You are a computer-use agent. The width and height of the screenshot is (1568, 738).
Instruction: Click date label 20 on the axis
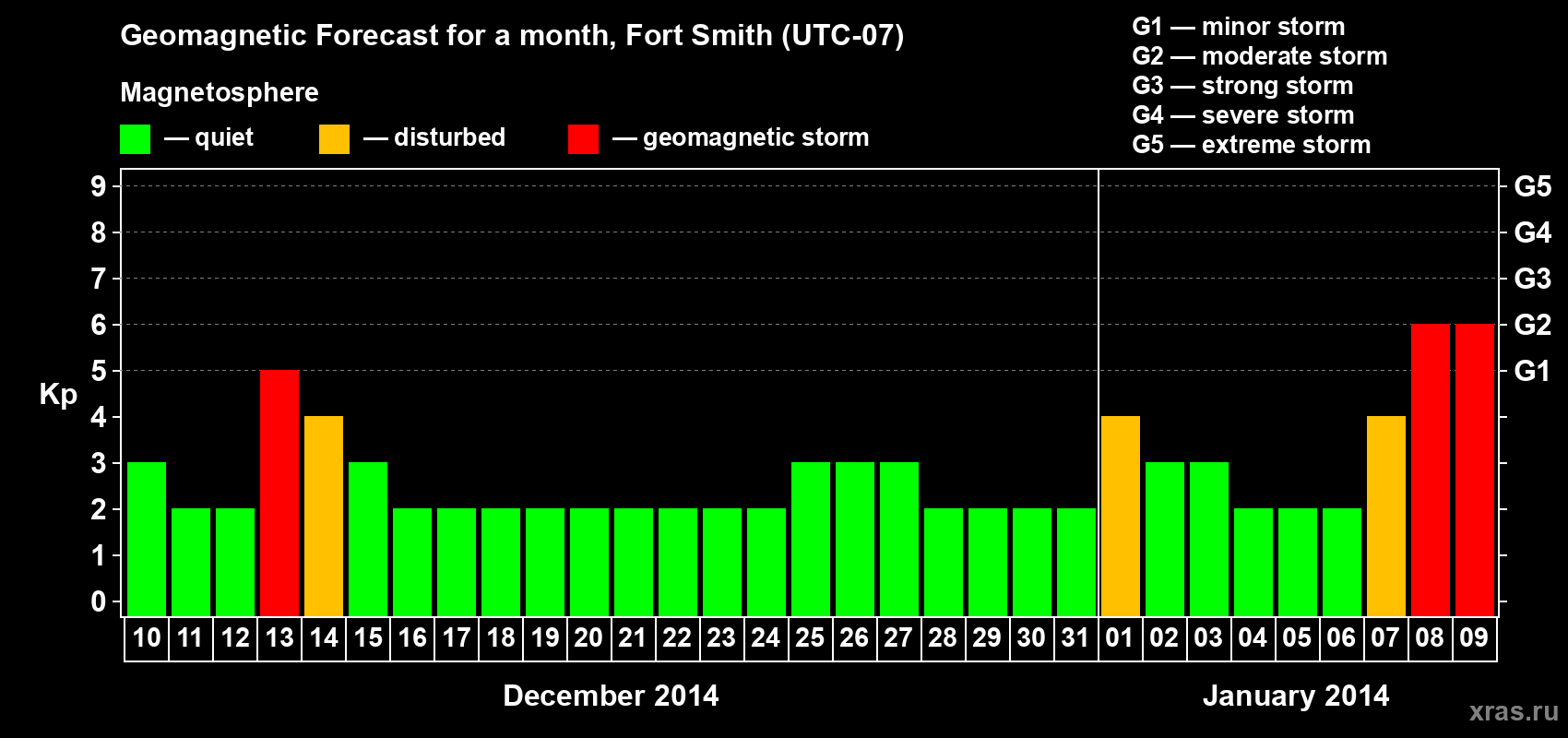point(588,638)
